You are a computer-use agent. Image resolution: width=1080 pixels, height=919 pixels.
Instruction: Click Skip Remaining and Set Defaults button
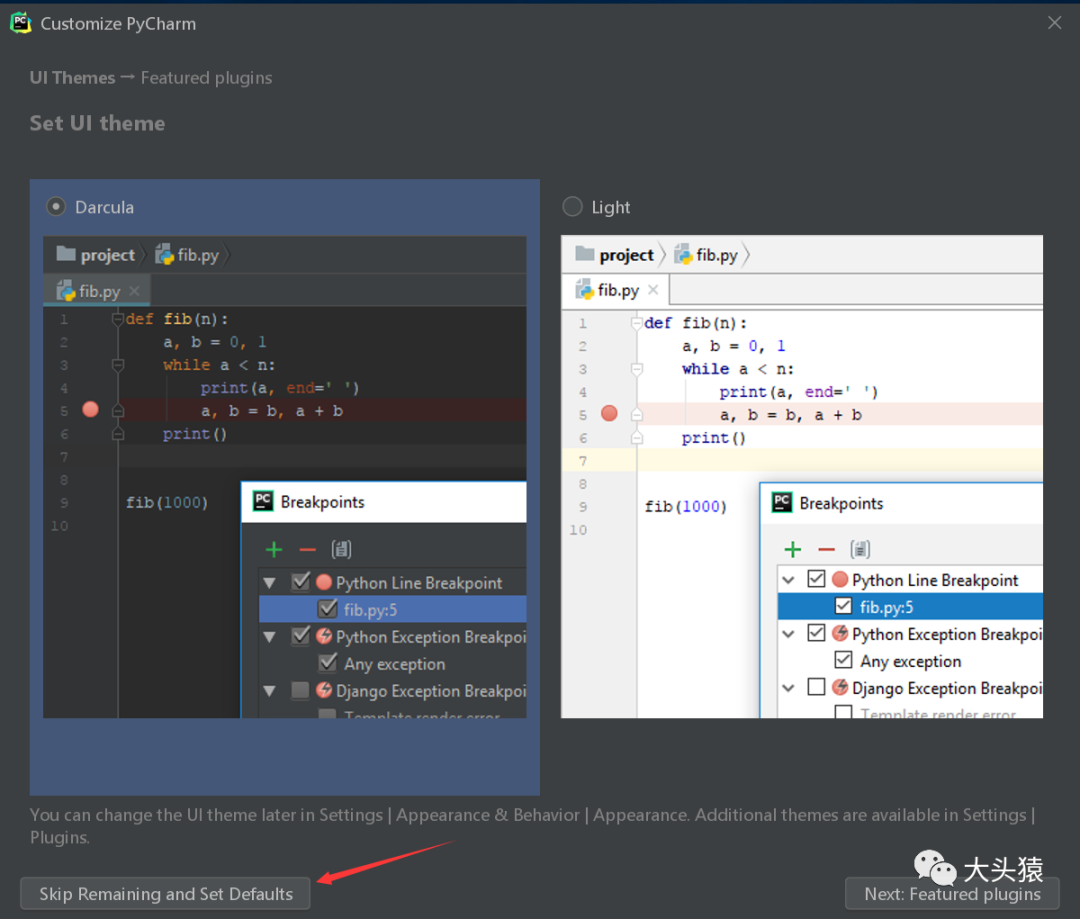click(165, 894)
